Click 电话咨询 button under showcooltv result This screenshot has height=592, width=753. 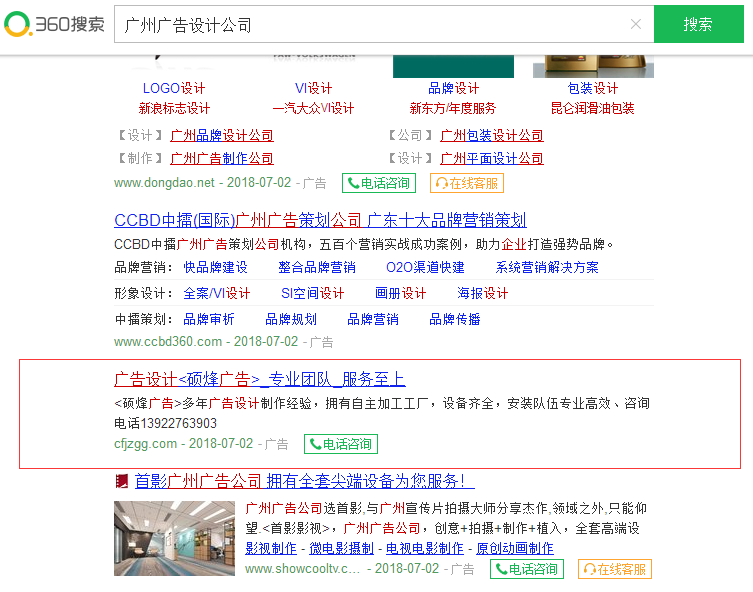[525, 569]
